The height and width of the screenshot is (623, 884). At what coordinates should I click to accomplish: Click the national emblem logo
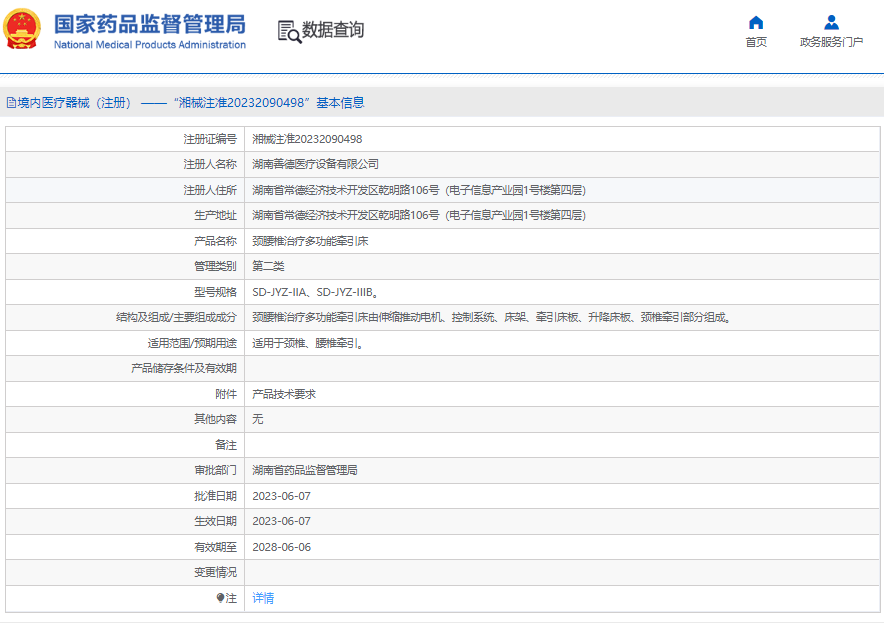pyautogui.click(x=22, y=29)
